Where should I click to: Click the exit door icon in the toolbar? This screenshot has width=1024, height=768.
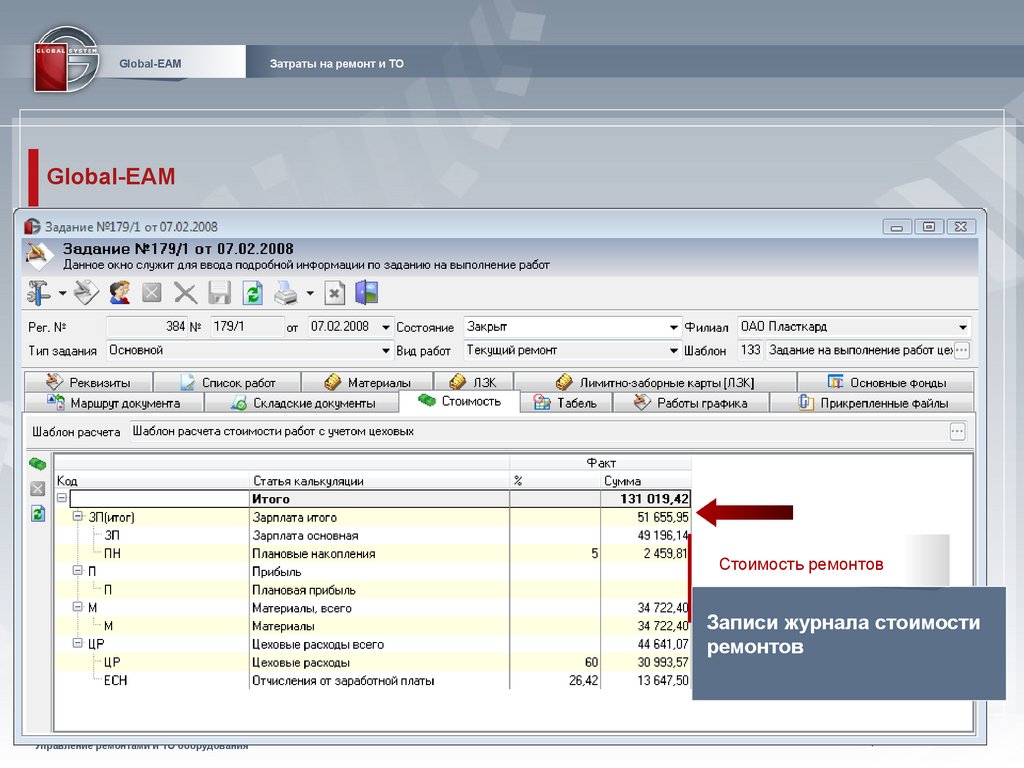point(367,293)
